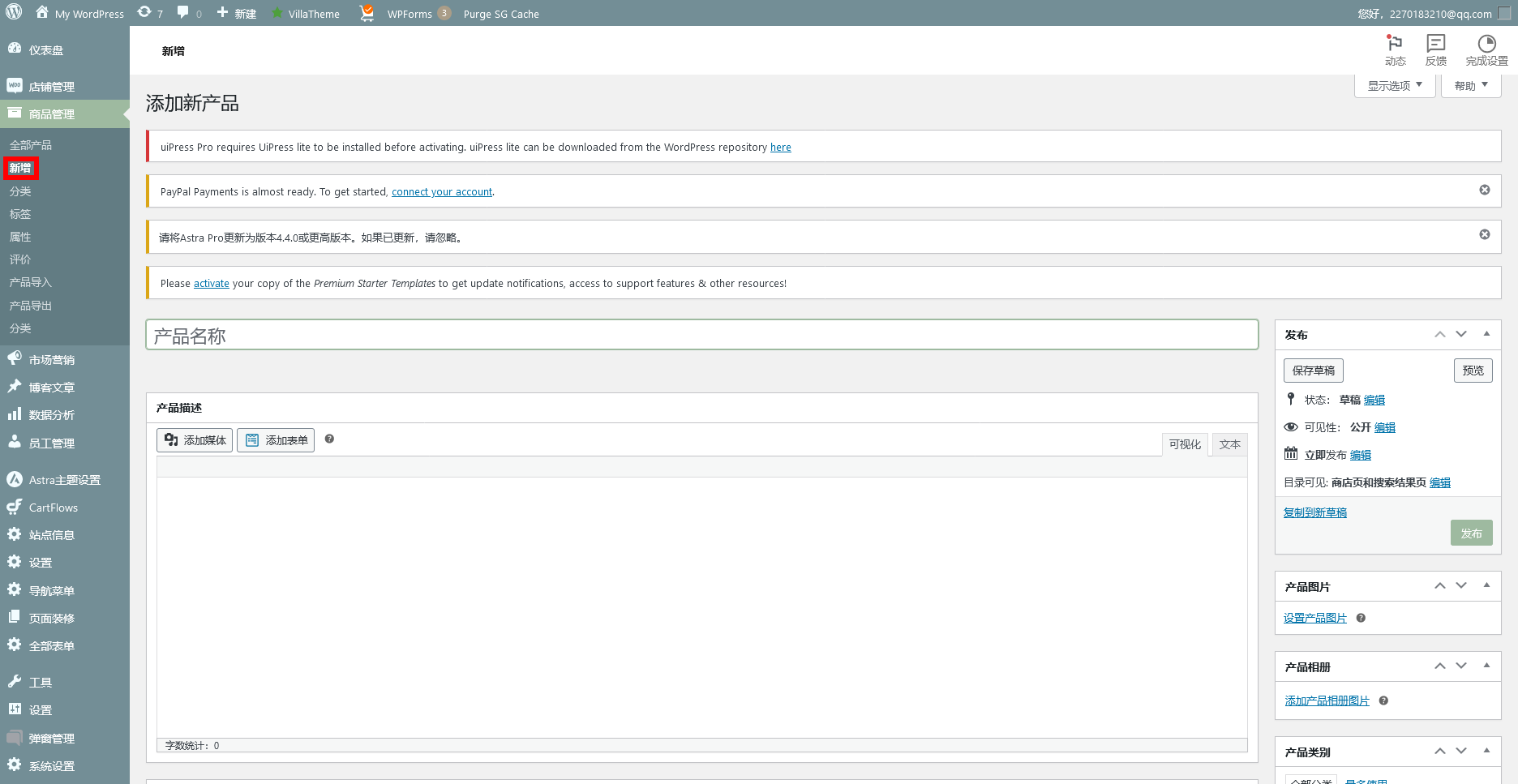Expand the 帮助 help dropdown
1518x784 pixels.
(1471, 86)
